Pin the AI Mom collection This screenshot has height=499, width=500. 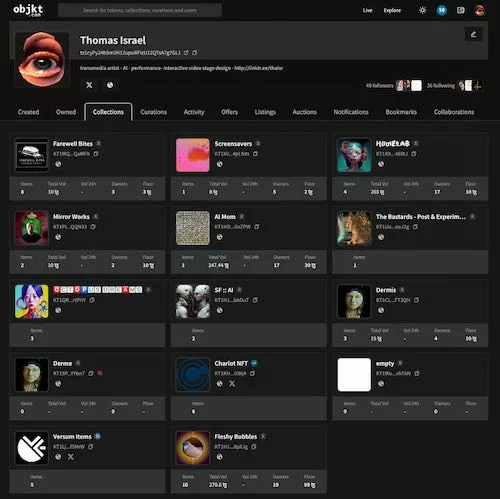pos(242,217)
